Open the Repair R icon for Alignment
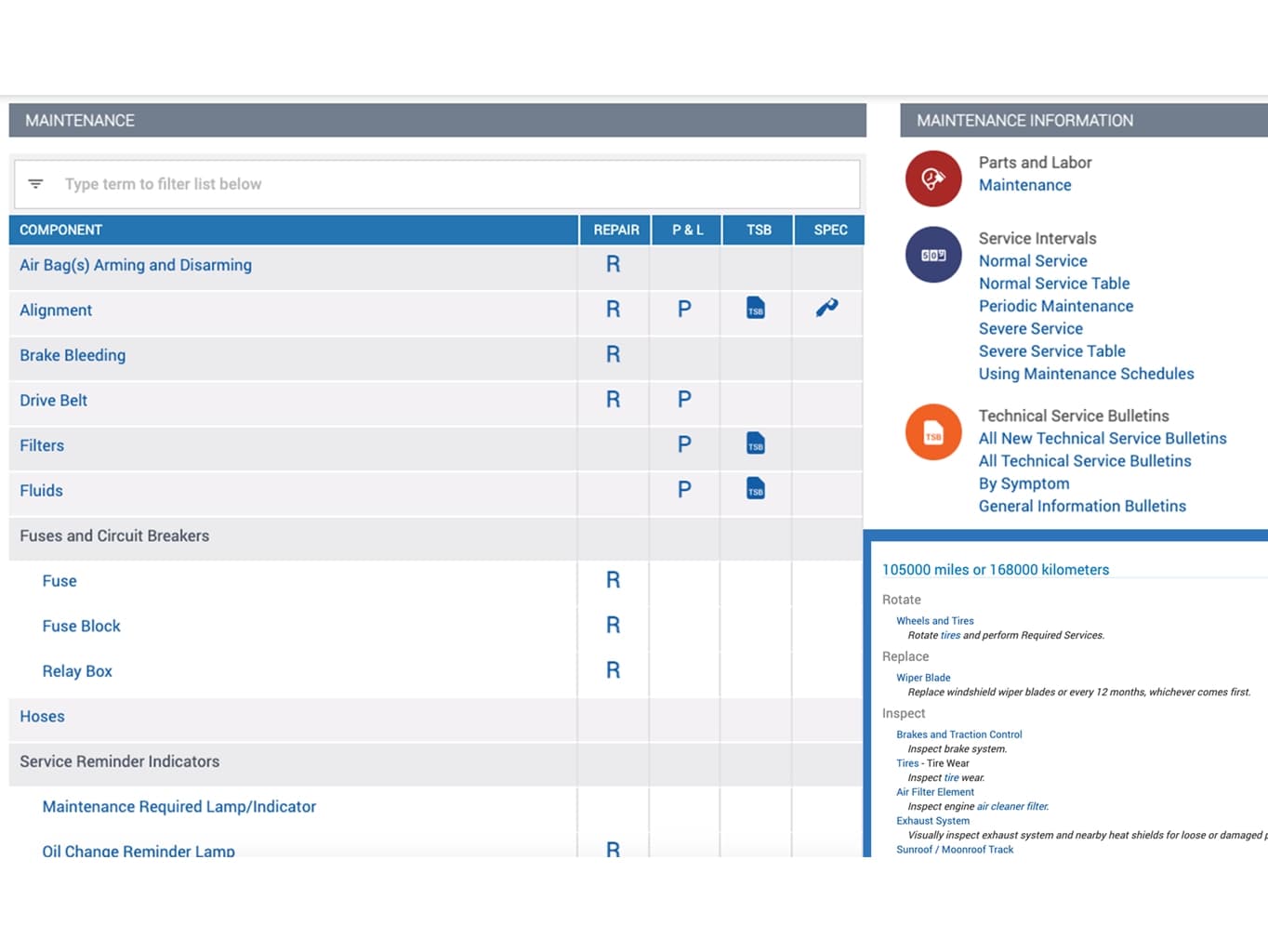 613,309
